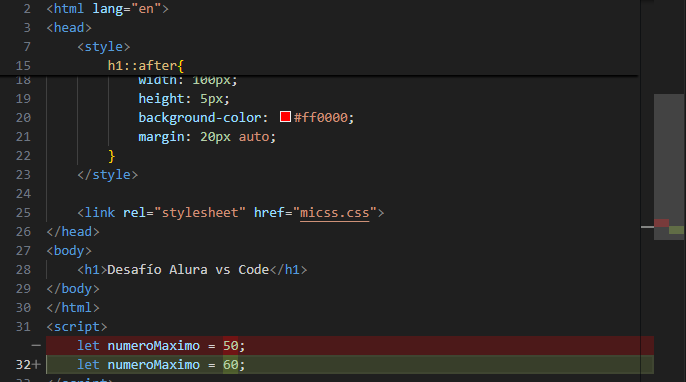Click sticky scroll line '<style>'

pyautogui.click(x=104, y=47)
